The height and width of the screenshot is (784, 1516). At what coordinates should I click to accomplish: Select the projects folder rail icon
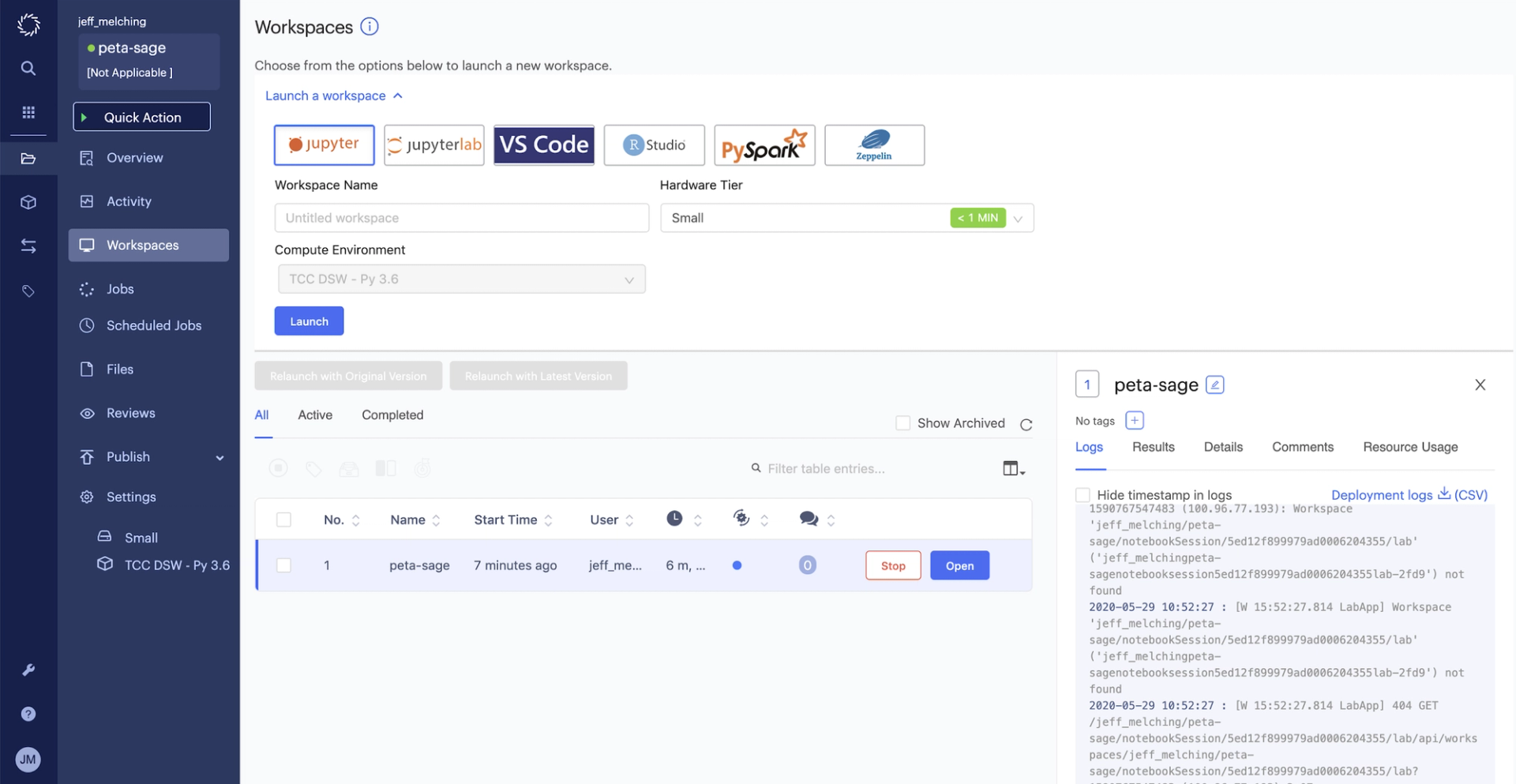pos(28,159)
